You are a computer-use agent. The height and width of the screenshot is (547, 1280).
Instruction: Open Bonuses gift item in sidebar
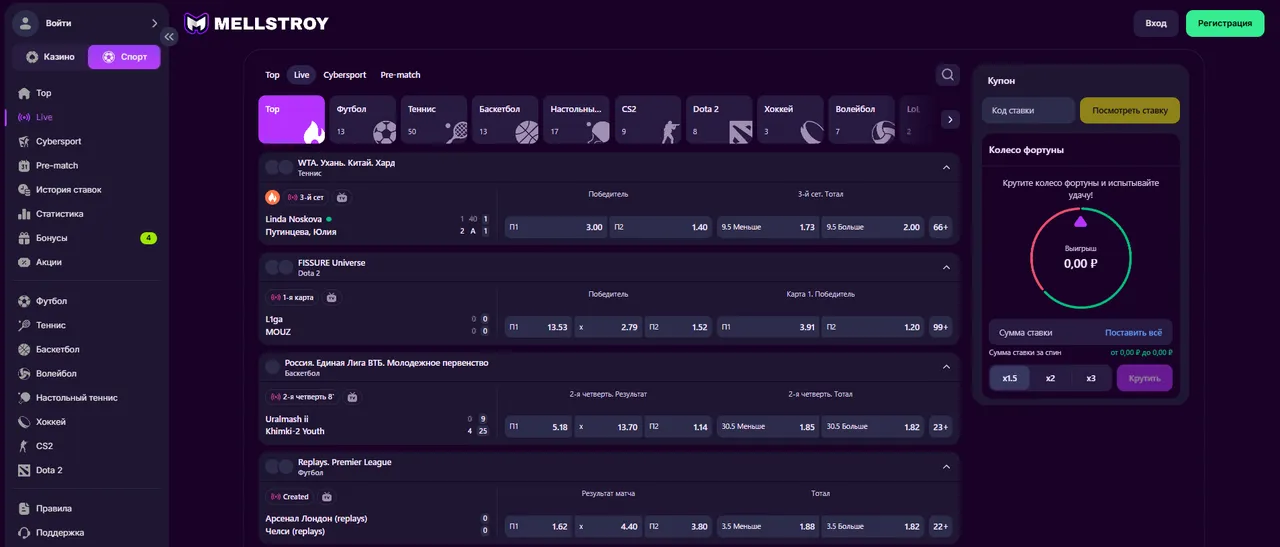51,238
